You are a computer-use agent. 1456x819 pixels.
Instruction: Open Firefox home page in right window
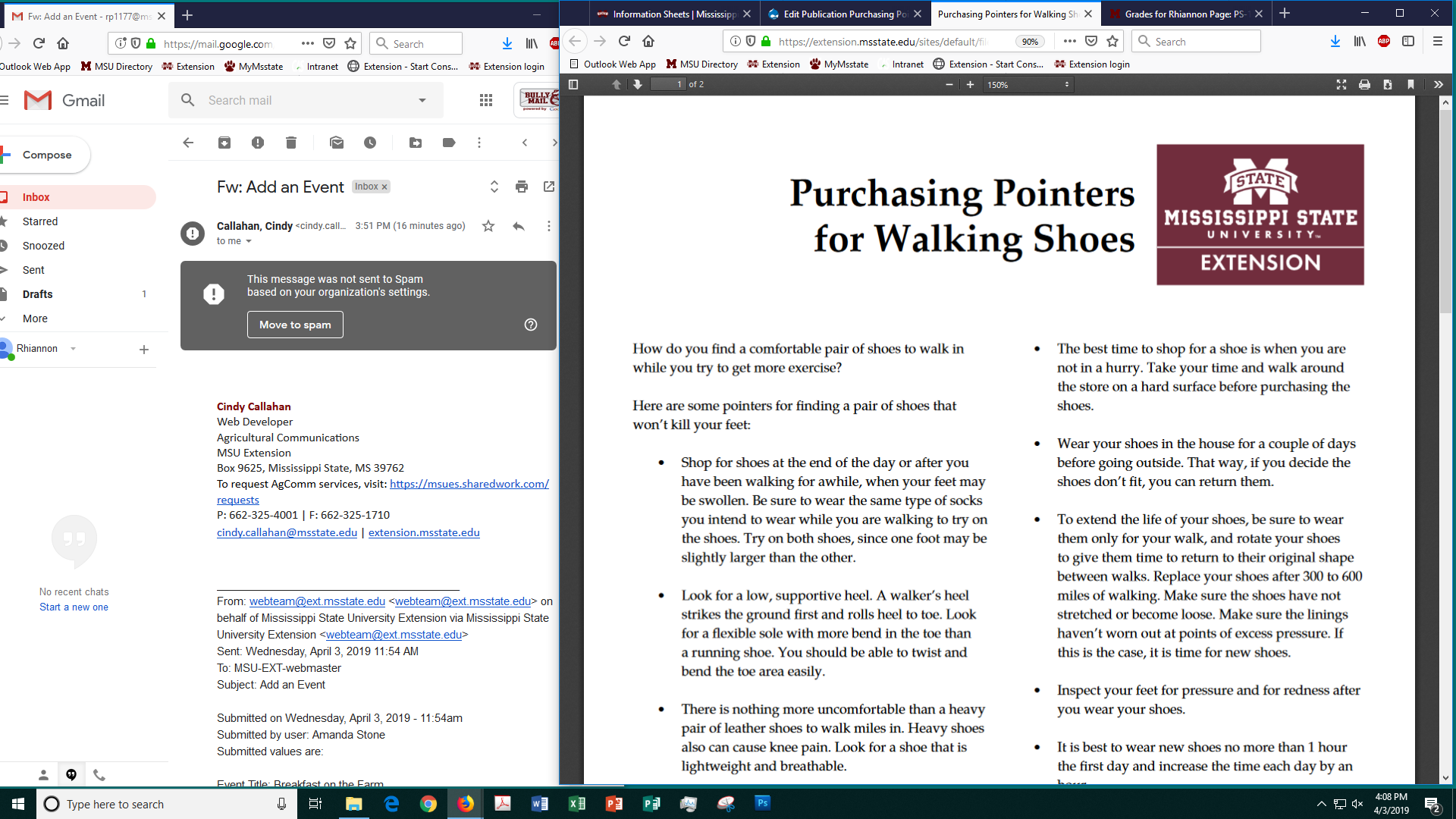click(648, 41)
